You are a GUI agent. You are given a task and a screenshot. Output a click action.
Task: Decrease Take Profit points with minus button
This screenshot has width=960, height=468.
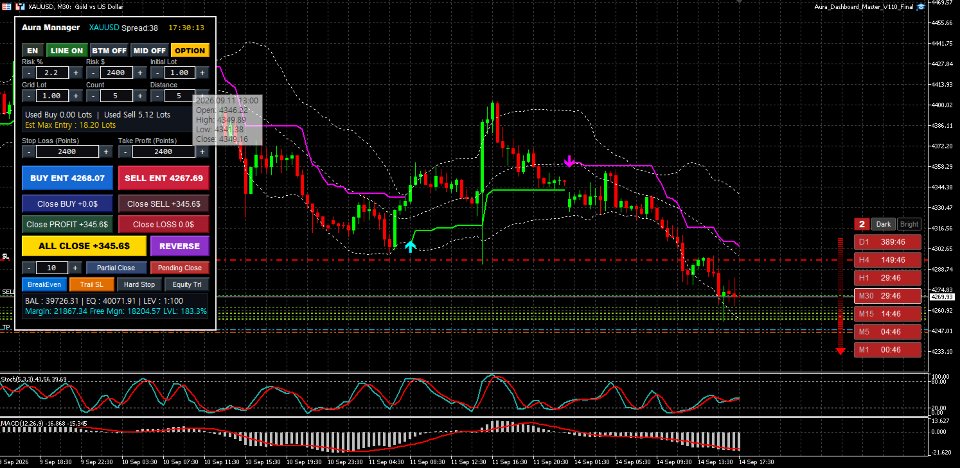[124, 151]
